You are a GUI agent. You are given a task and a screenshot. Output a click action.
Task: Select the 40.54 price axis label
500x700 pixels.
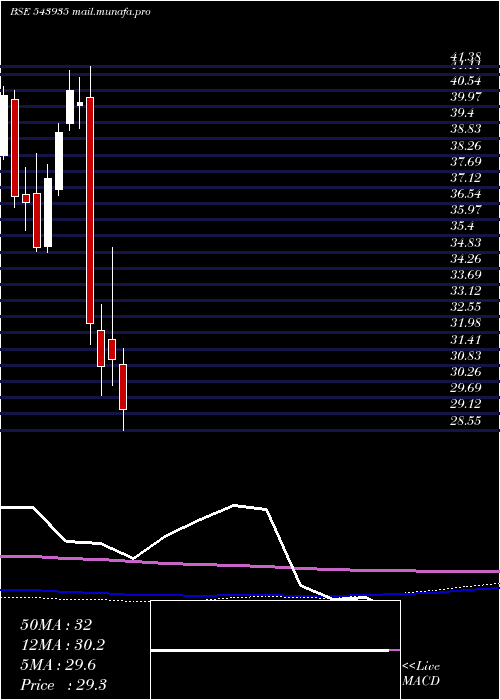466,81
